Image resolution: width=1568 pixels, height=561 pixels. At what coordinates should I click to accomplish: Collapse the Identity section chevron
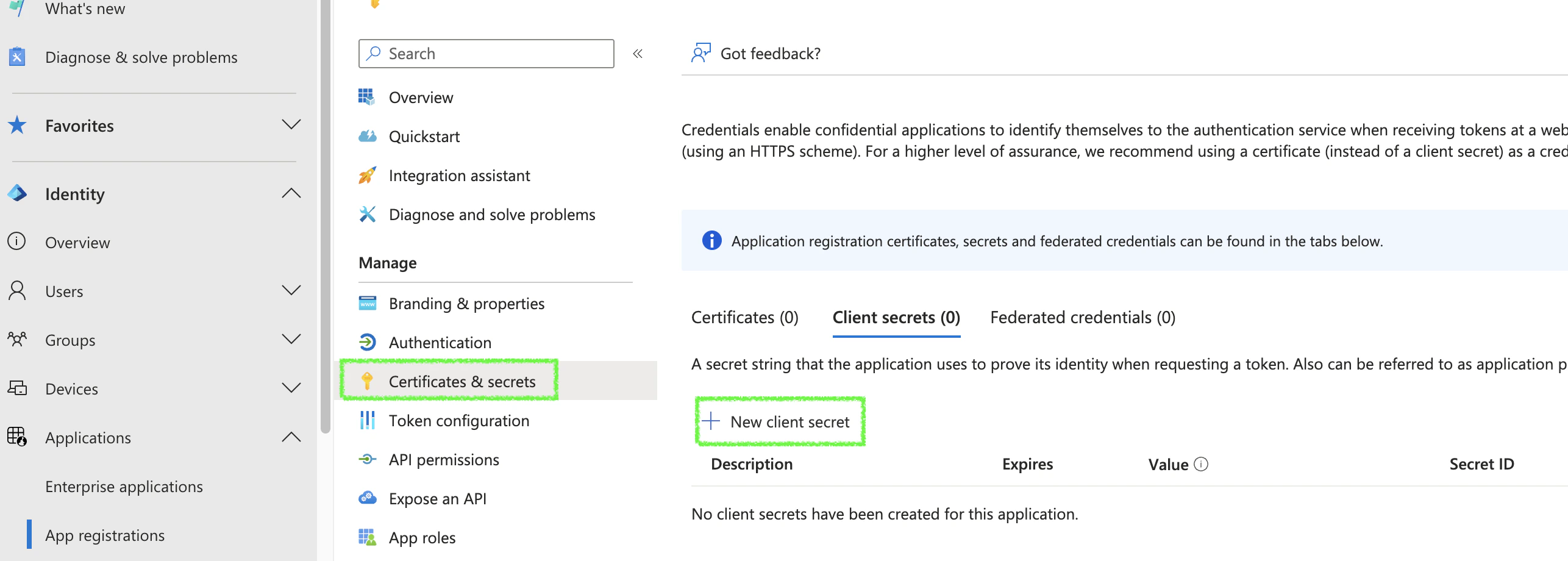pyautogui.click(x=291, y=193)
